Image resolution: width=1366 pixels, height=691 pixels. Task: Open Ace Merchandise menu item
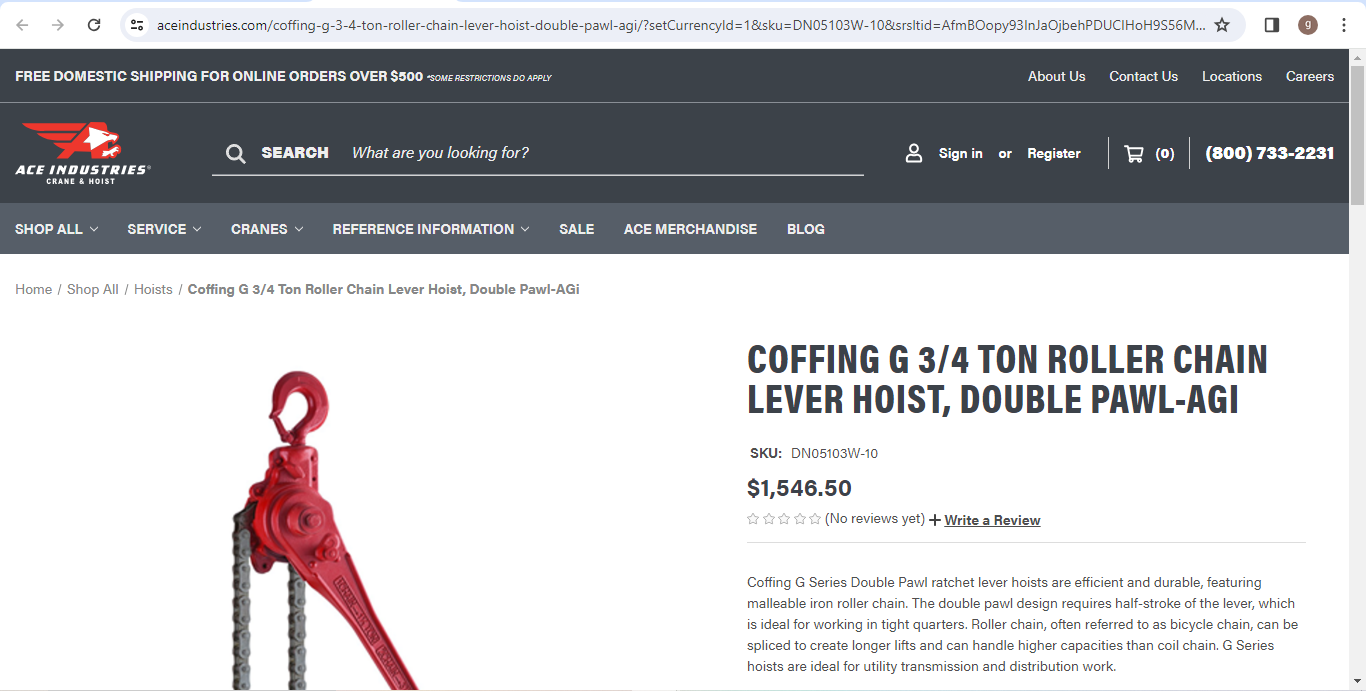pos(690,229)
